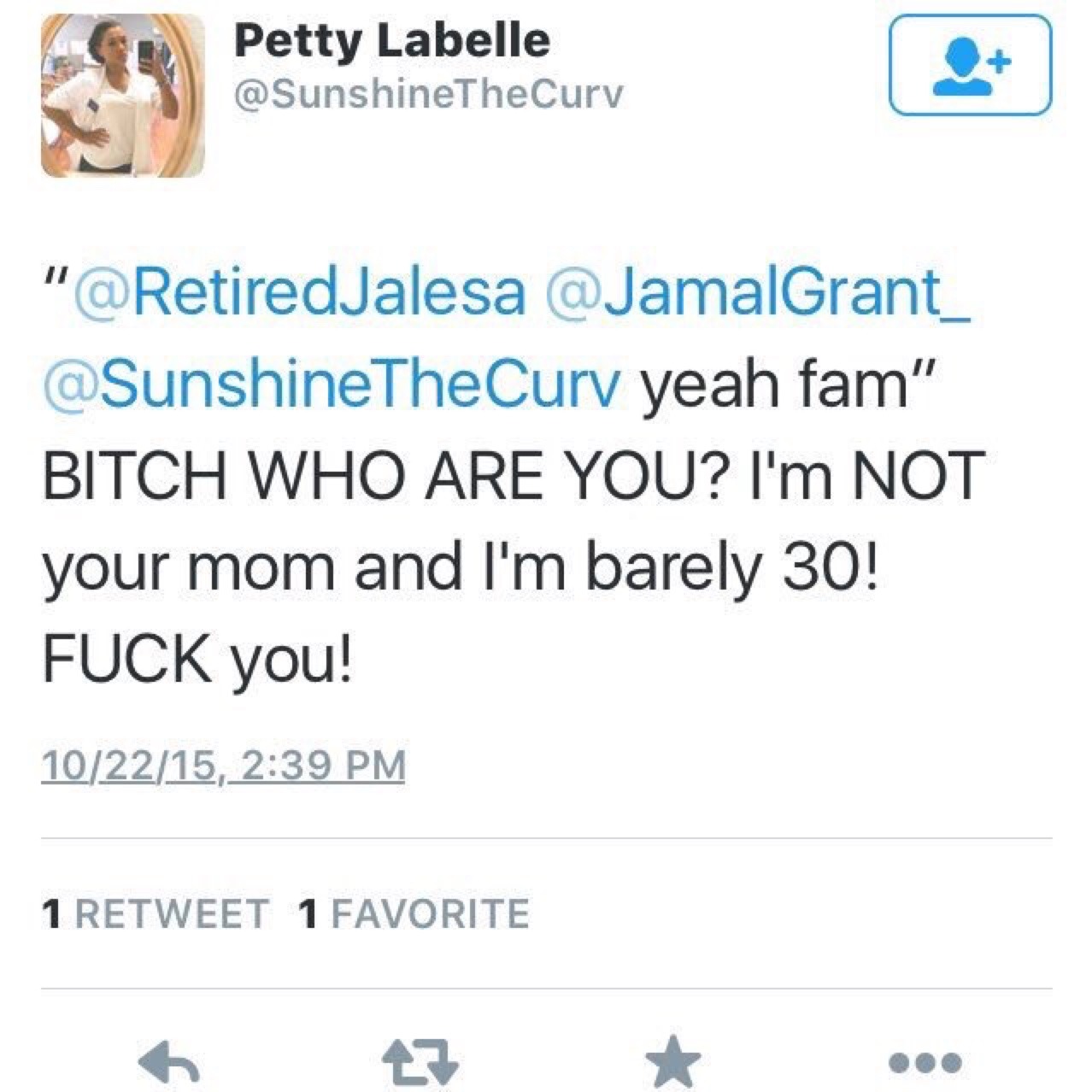Favorite the tweet with the star icon
This screenshot has height=1092, width=1092.
click(672, 1060)
